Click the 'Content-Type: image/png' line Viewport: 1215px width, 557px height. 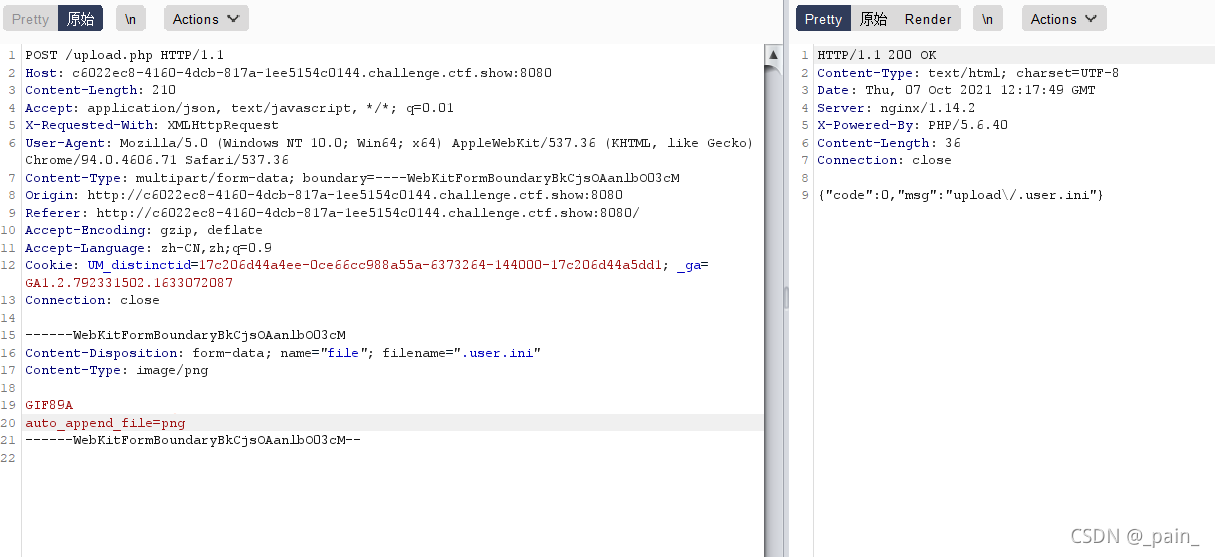116,370
